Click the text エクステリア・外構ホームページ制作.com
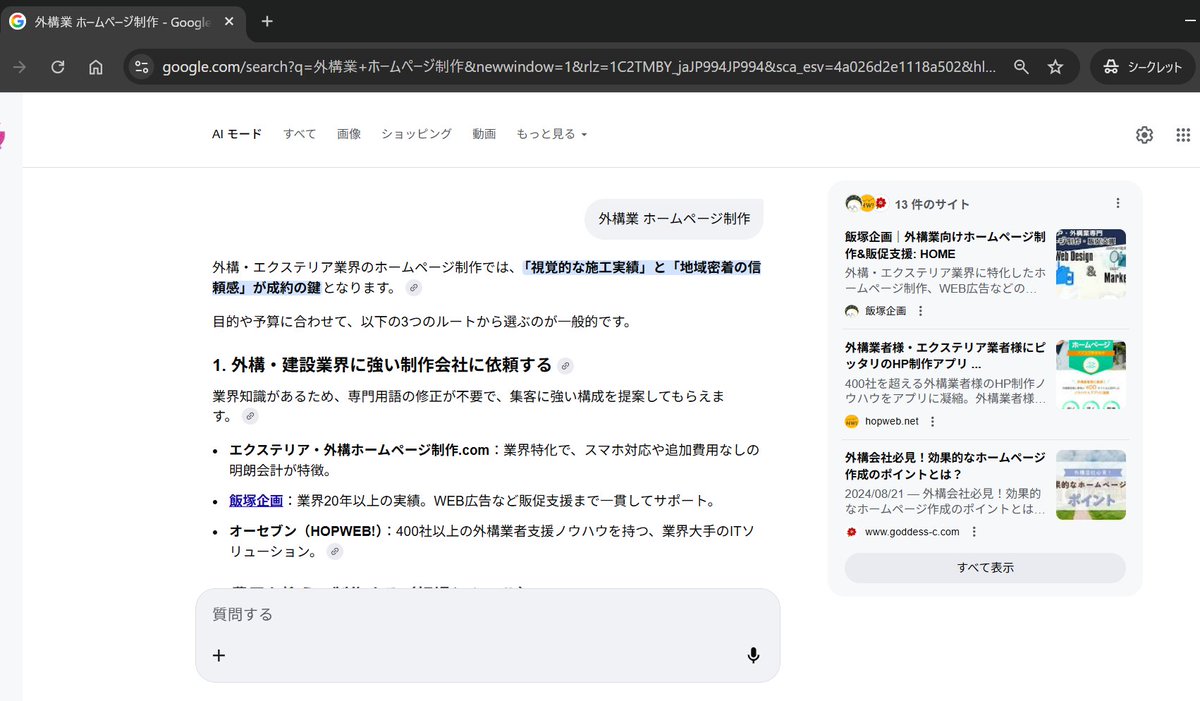The image size is (1200, 701). pyautogui.click(x=359, y=450)
